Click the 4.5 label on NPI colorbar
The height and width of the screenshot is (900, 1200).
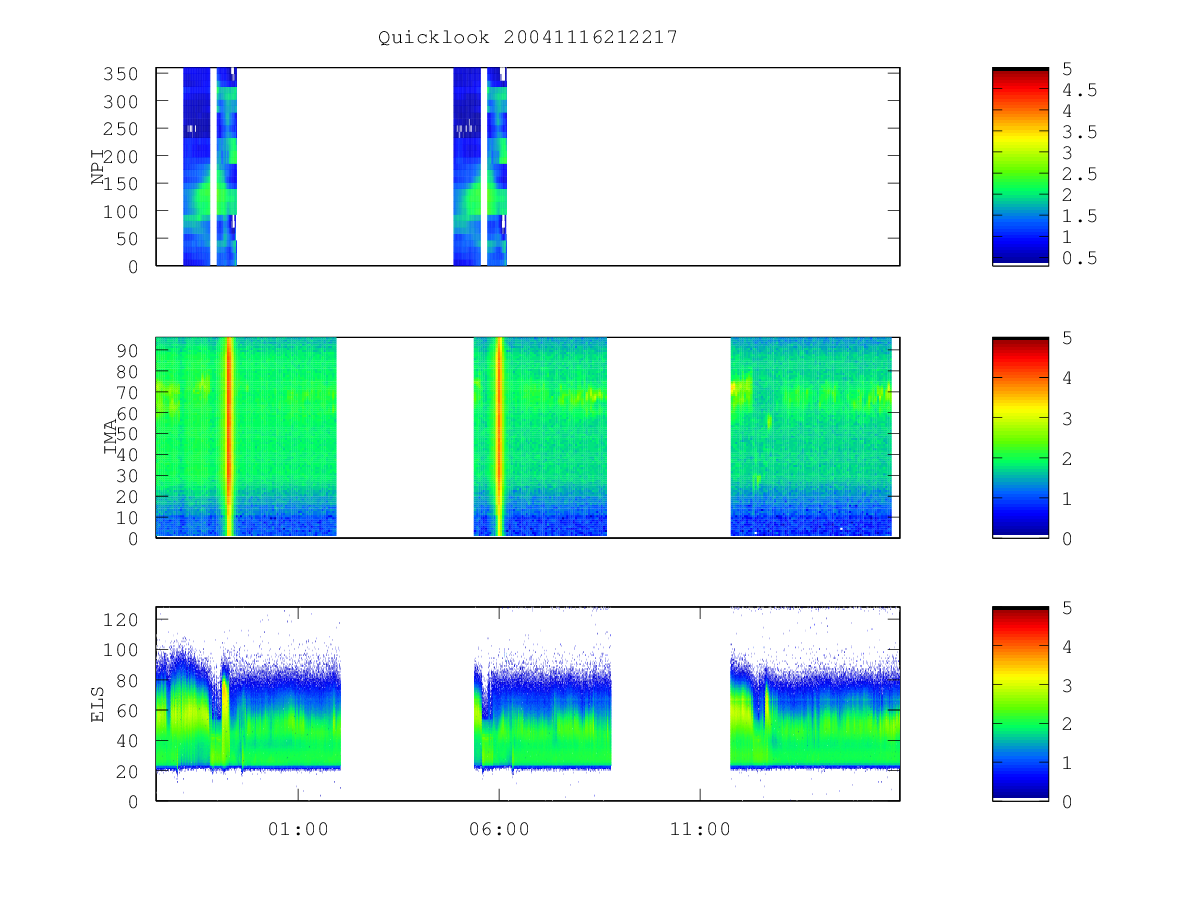pyautogui.click(x=1079, y=90)
